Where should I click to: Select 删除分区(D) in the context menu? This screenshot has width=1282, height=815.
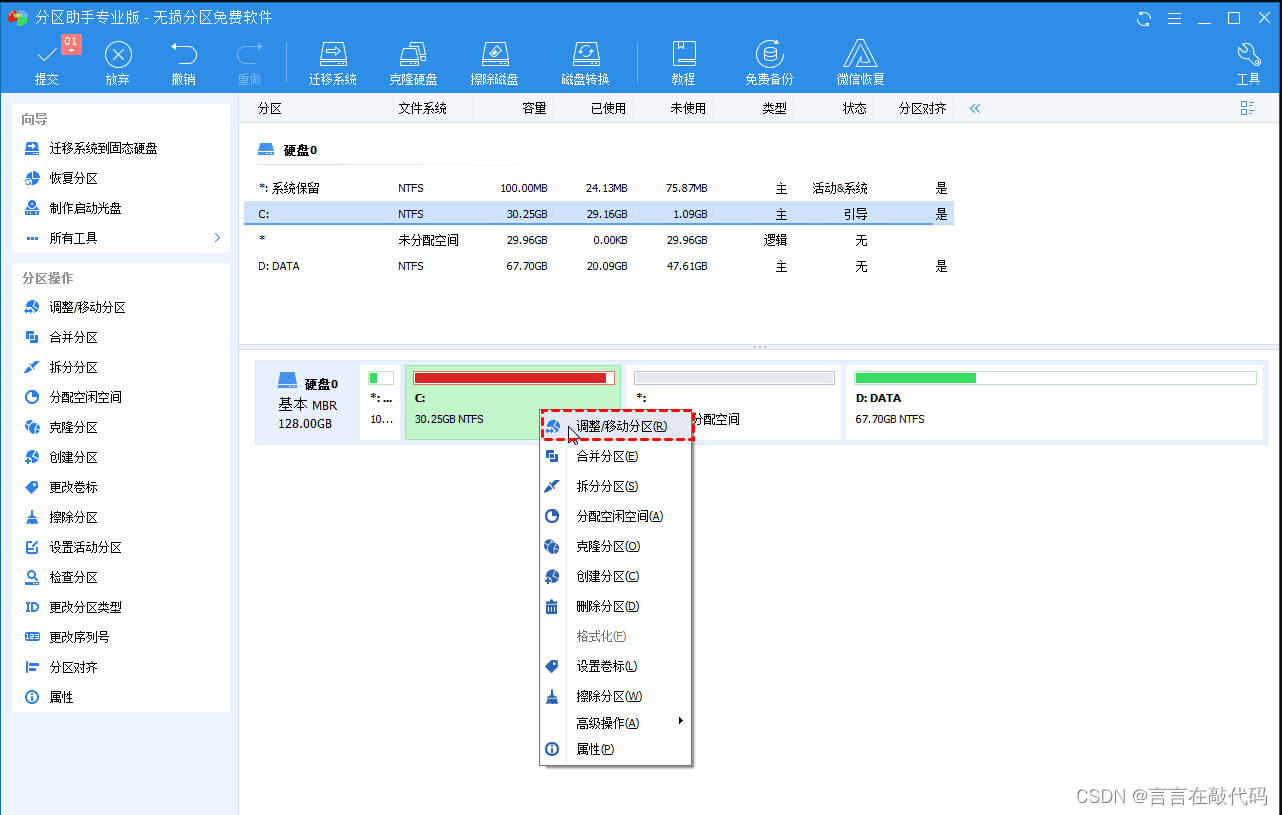(616, 606)
